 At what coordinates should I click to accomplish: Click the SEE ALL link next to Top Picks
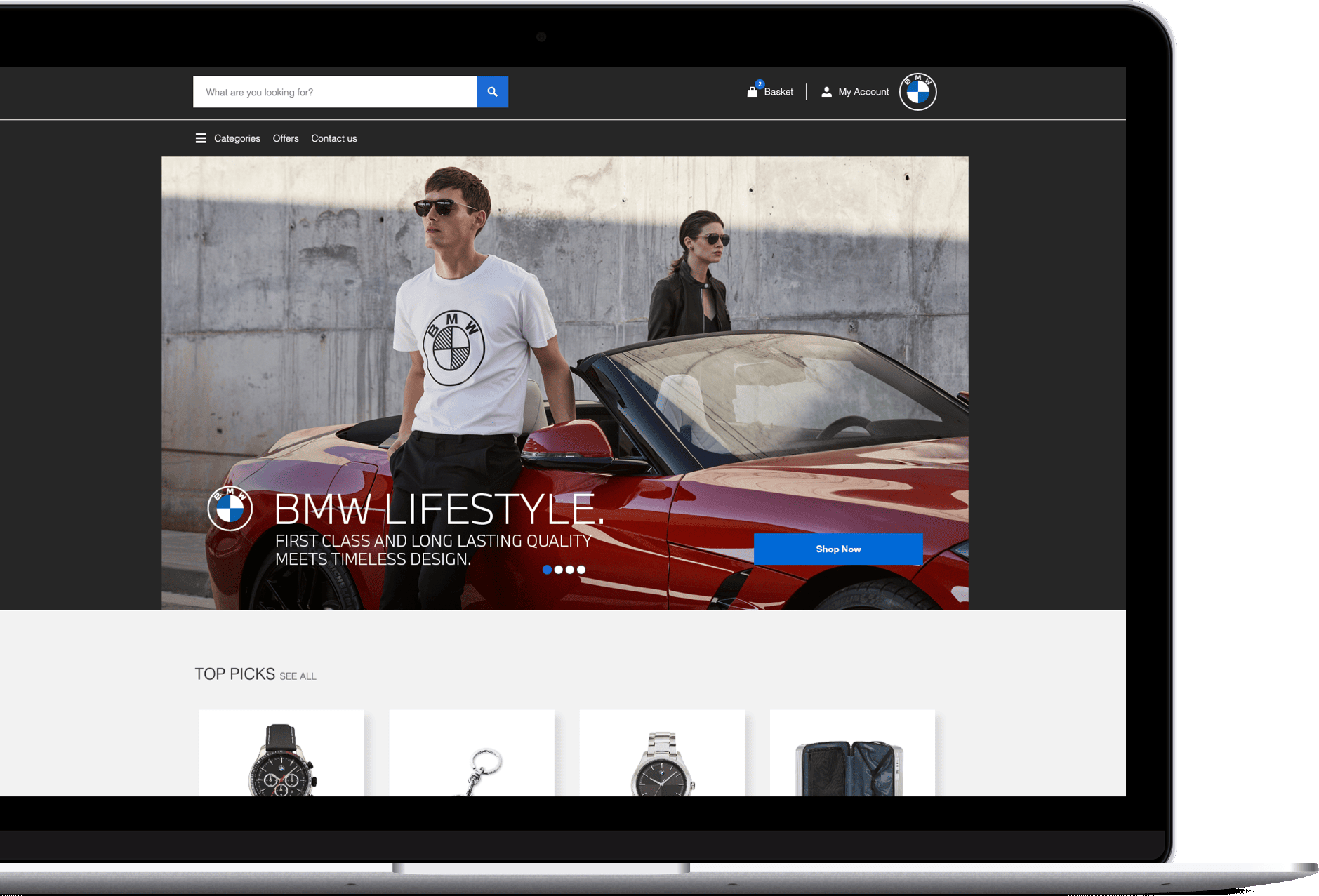point(298,676)
